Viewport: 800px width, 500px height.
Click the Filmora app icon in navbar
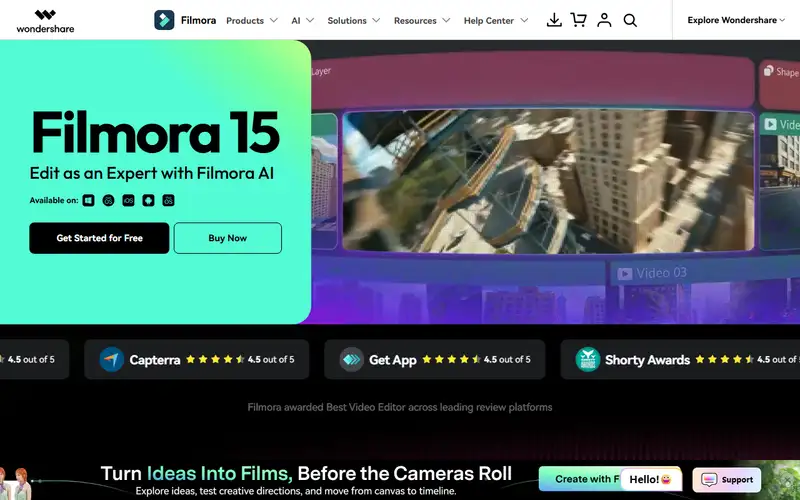point(164,20)
